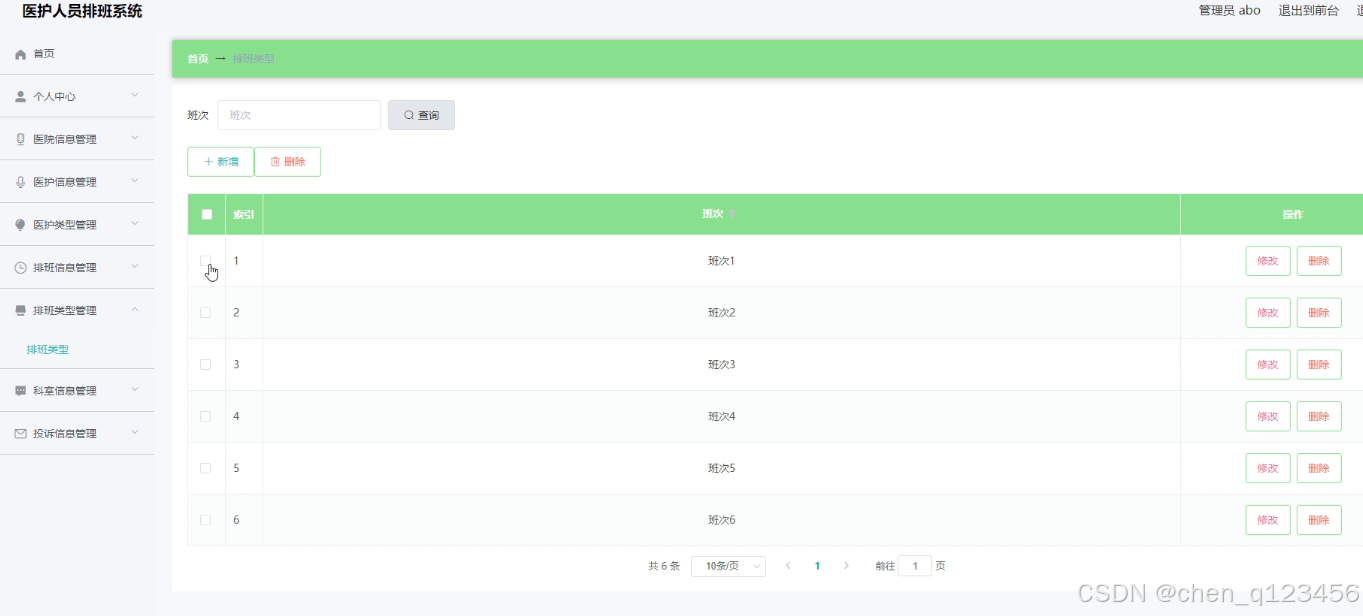
Task: Click the 新增 add button
Action: [220, 162]
